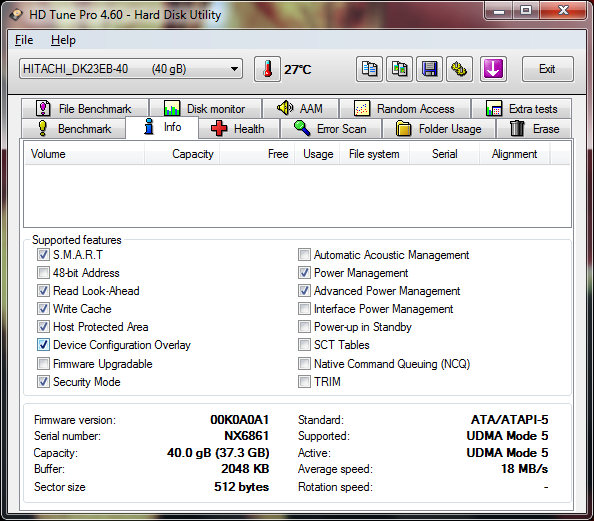Click the thermometer temperature icon
594x521 pixels.
tap(267, 69)
